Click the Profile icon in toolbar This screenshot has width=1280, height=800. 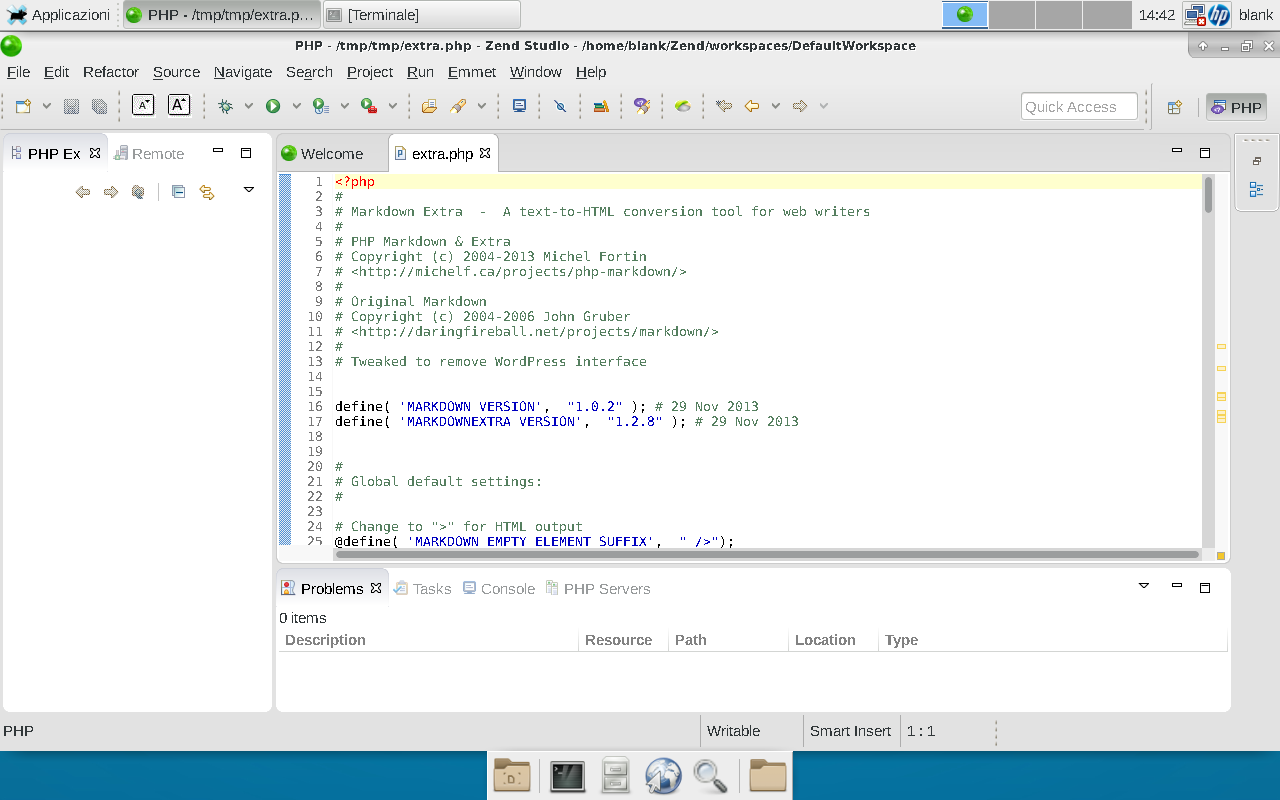pos(320,106)
